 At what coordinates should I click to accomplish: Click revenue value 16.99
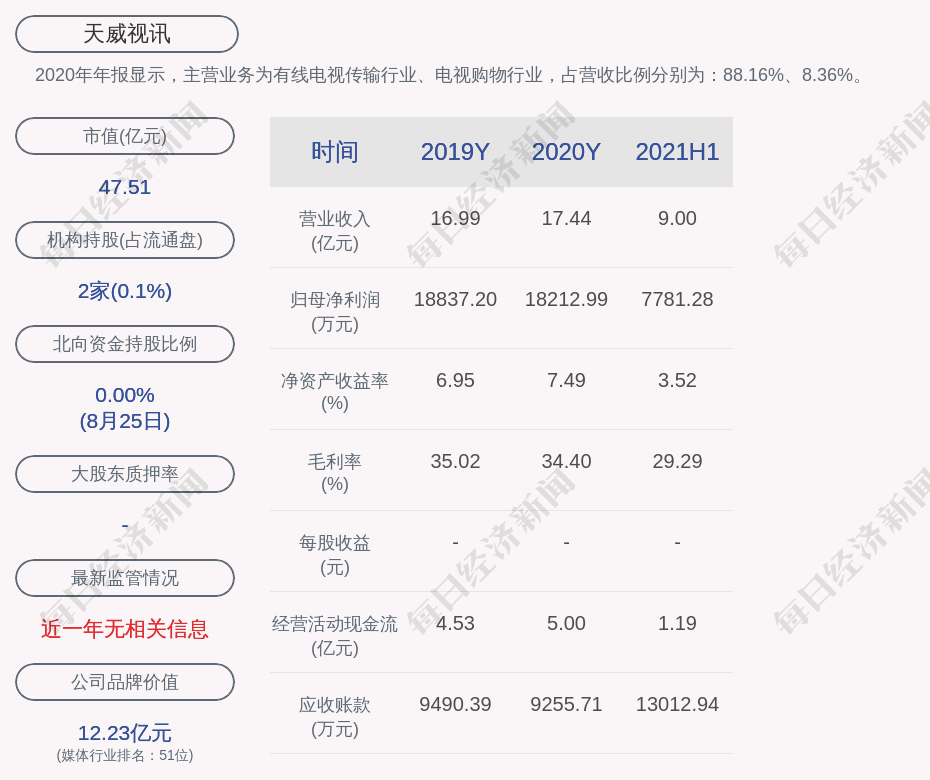pyautogui.click(x=455, y=218)
